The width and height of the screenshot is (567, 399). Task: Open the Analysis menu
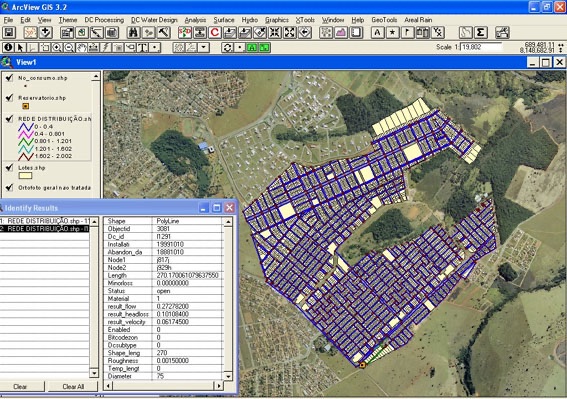click(195, 20)
